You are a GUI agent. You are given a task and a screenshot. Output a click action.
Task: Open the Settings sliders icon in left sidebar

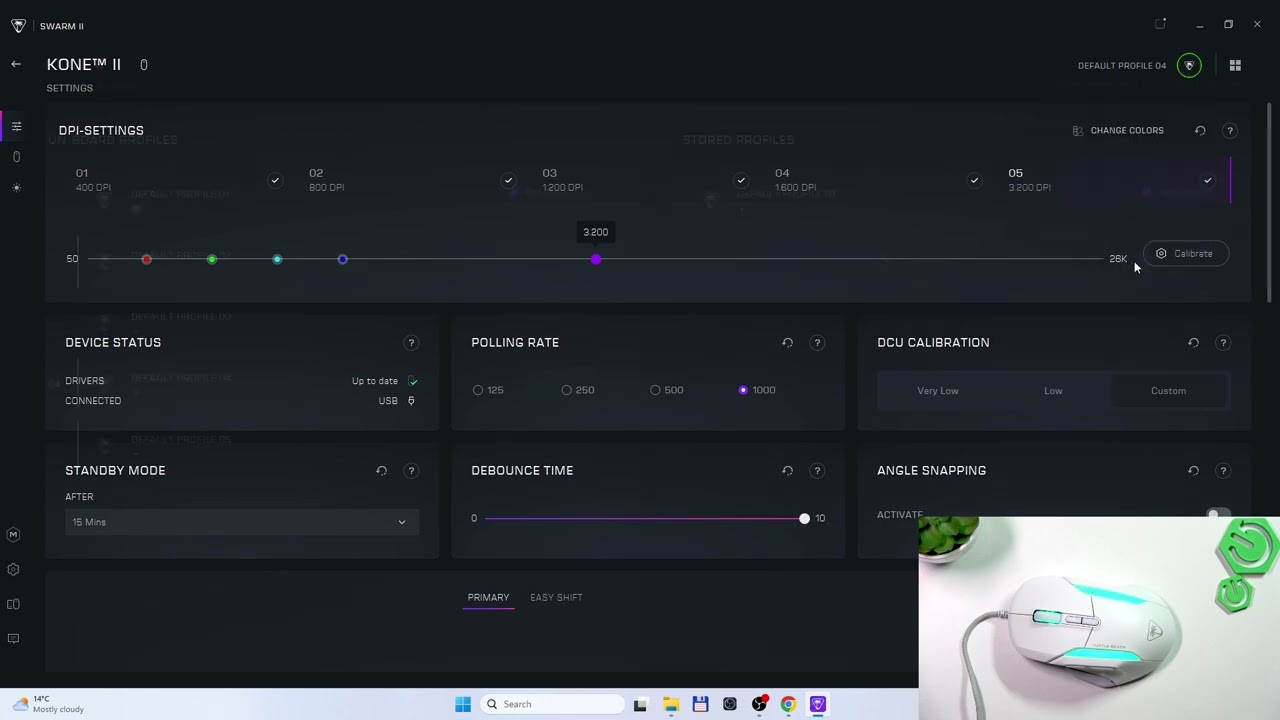click(x=16, y=126)
